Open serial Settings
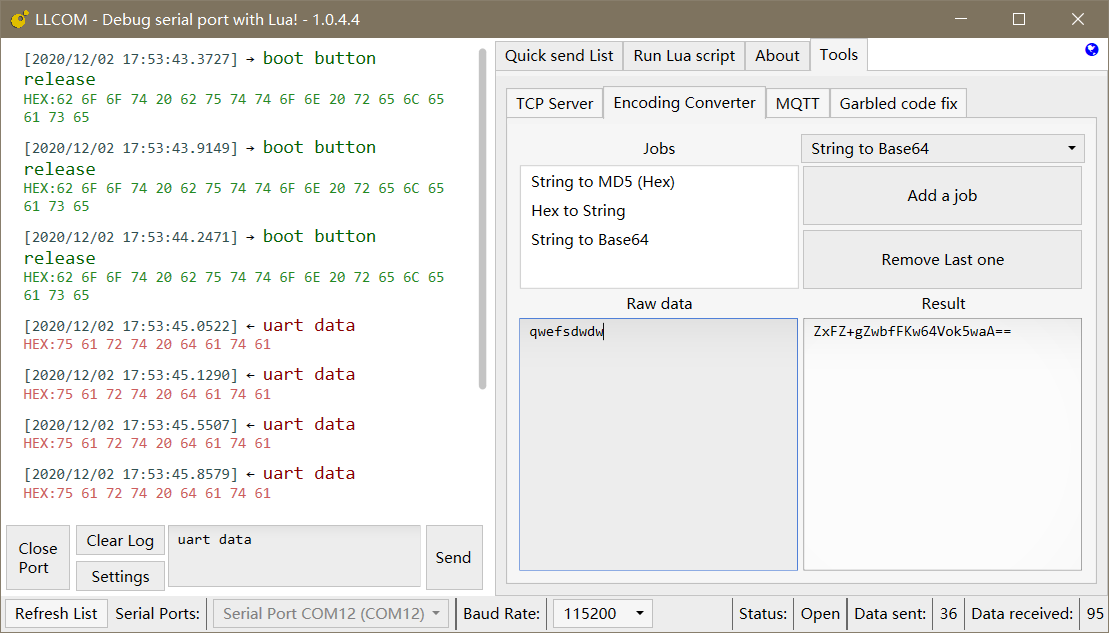This screenshot has height=633, width=1109. 120,576
